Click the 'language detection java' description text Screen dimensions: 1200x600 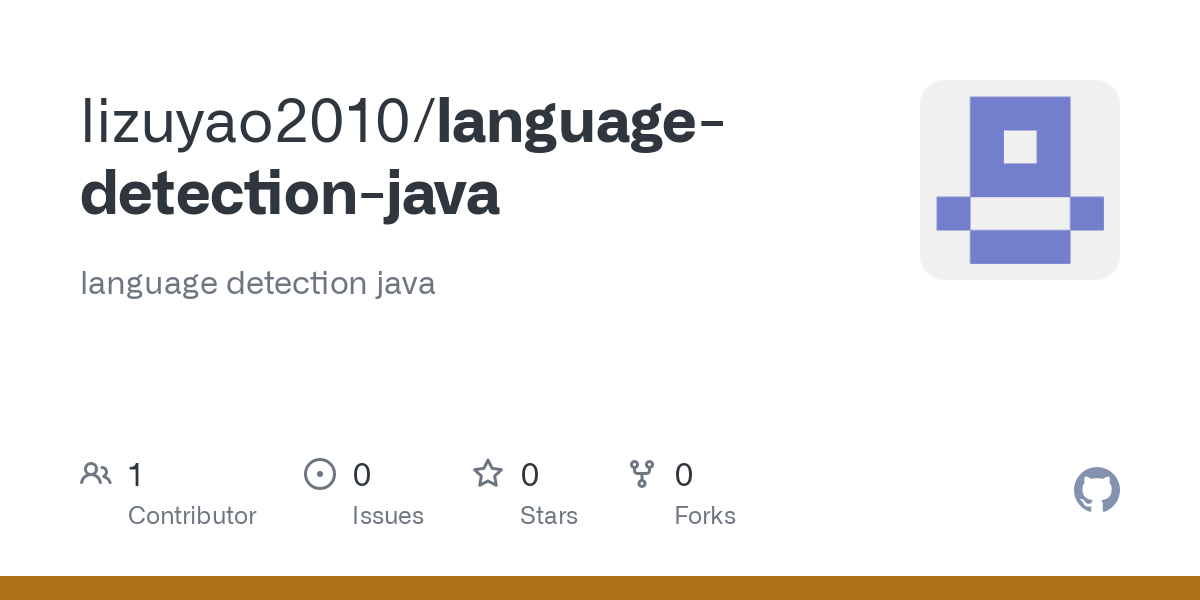(x=258, y=283)
